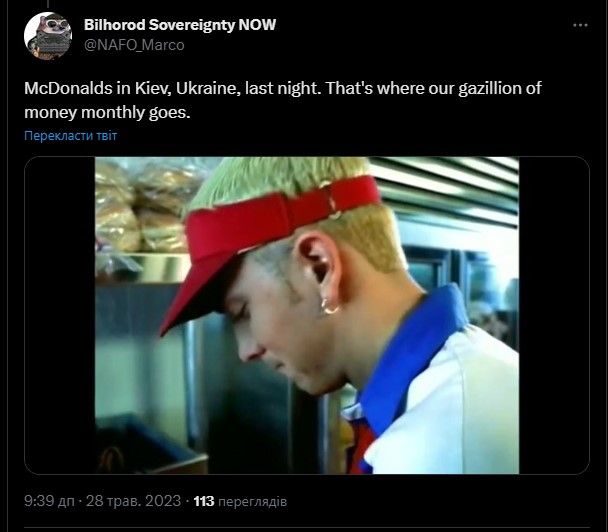Open Bilhorod Sovereignty NOW display name

pos(180,25)
